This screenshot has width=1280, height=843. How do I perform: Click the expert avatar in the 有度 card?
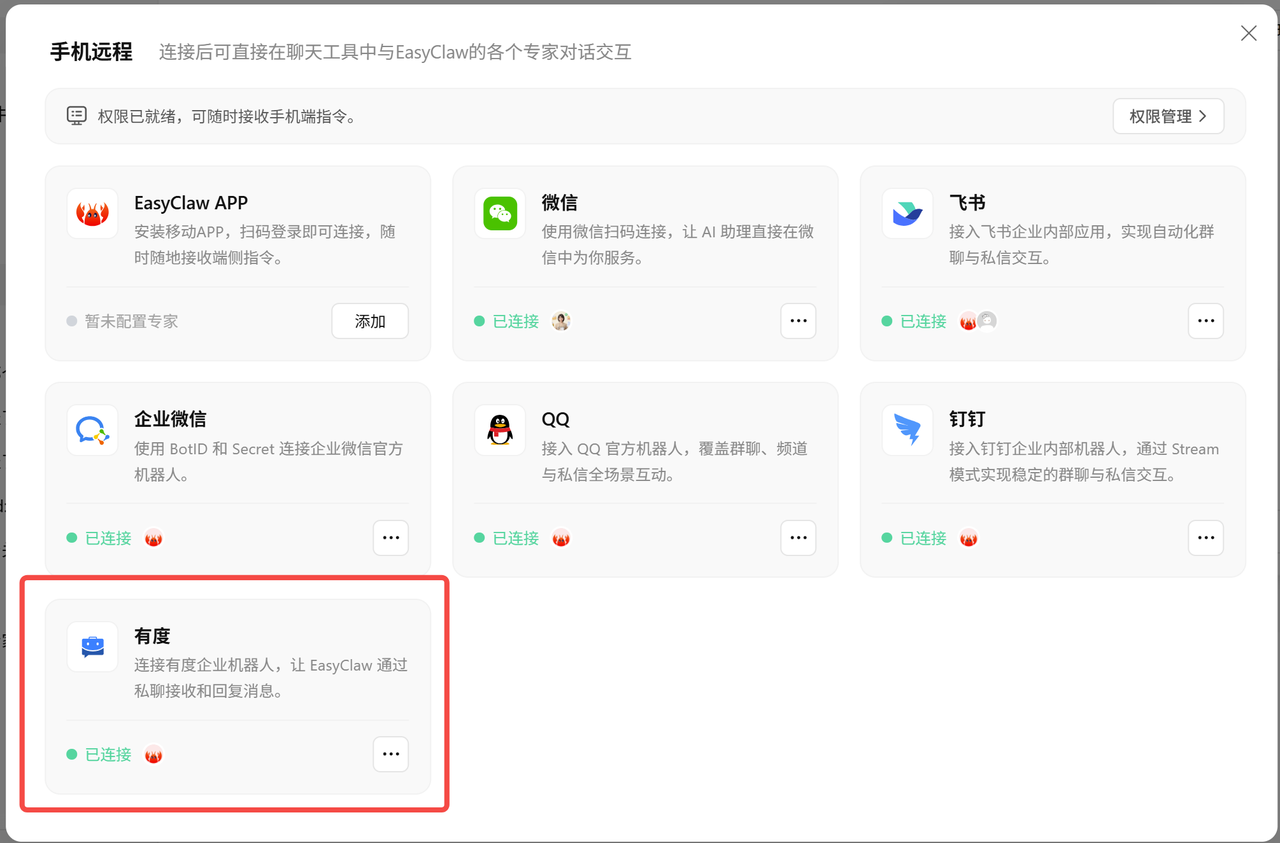[153, 755]
